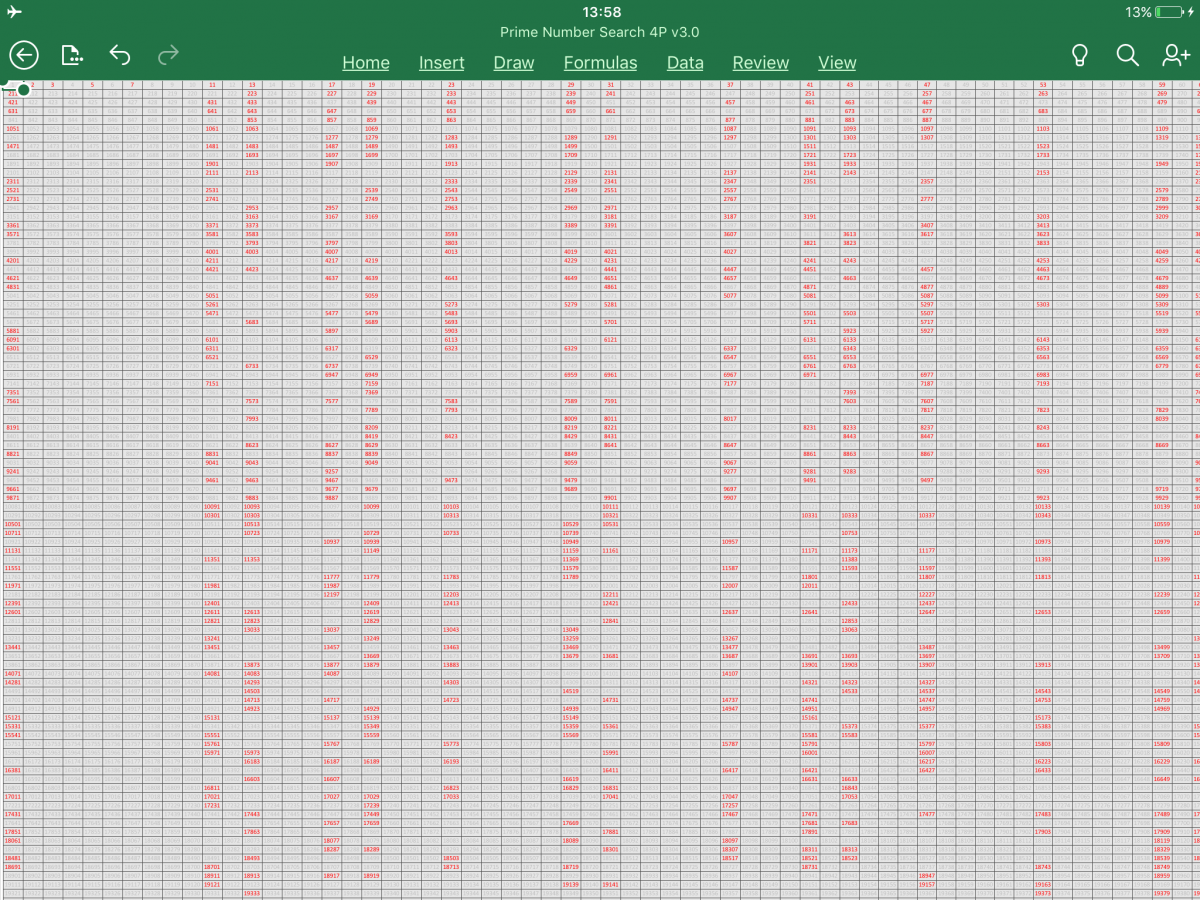Select the cell showing 1913

451,164
